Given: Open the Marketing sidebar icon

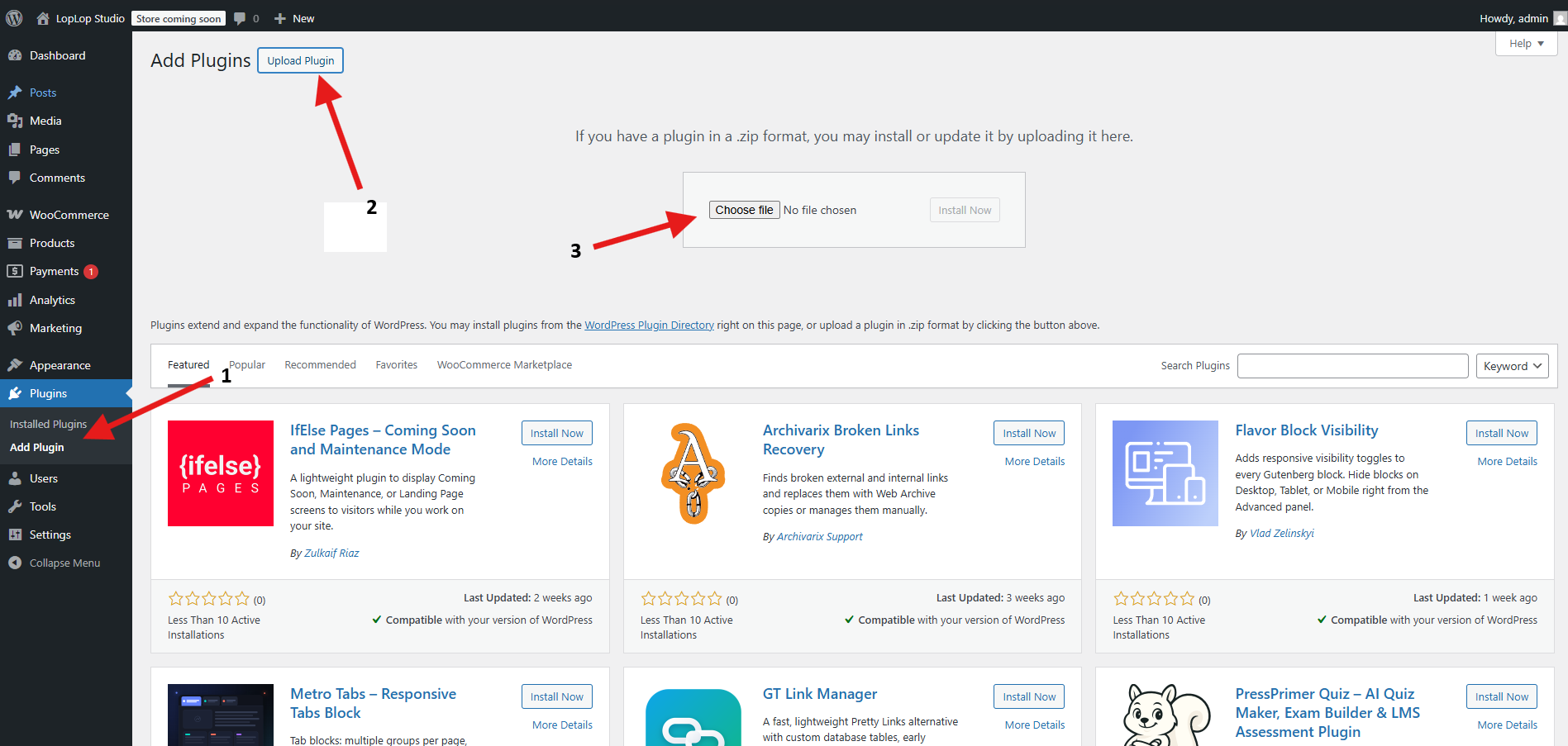Looking at the screenshot, I should (15, 327).
